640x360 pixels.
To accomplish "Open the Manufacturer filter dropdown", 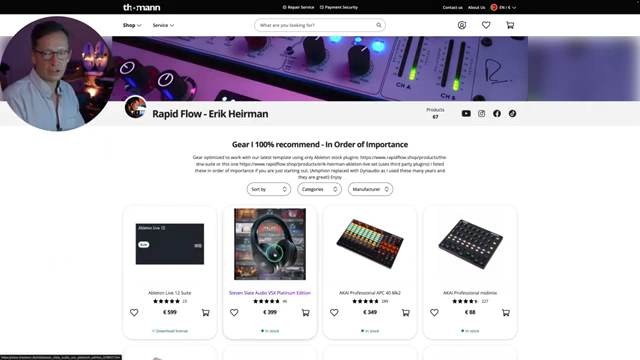I will click(x=370, y=189).
